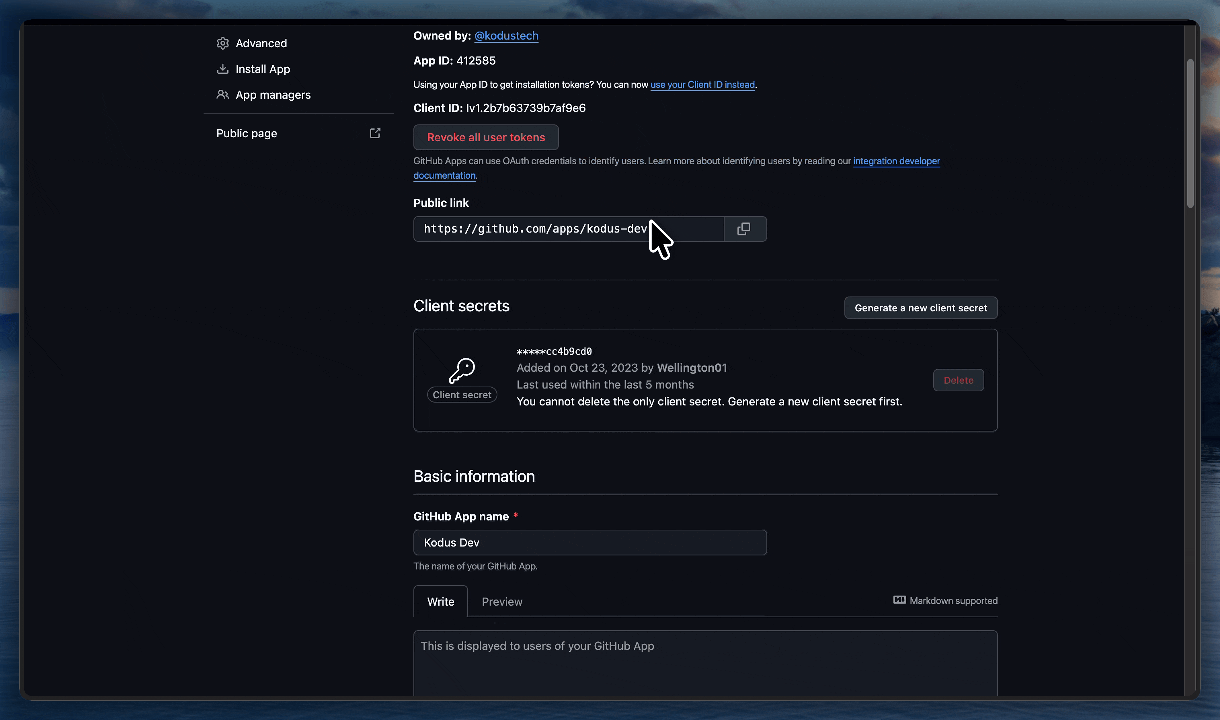Click the external link icon for Public page
The image size is (1220, 720).
point(375,133)
